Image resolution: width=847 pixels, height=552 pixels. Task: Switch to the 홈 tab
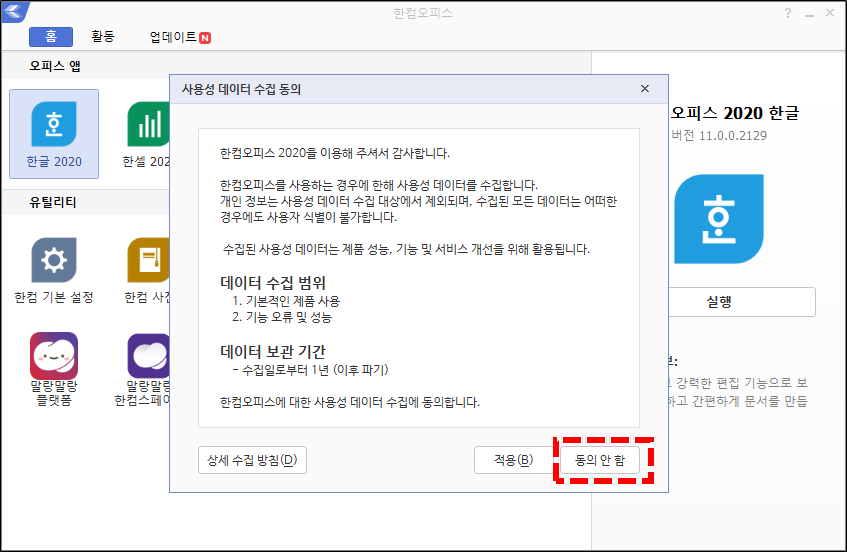(51, 37)
